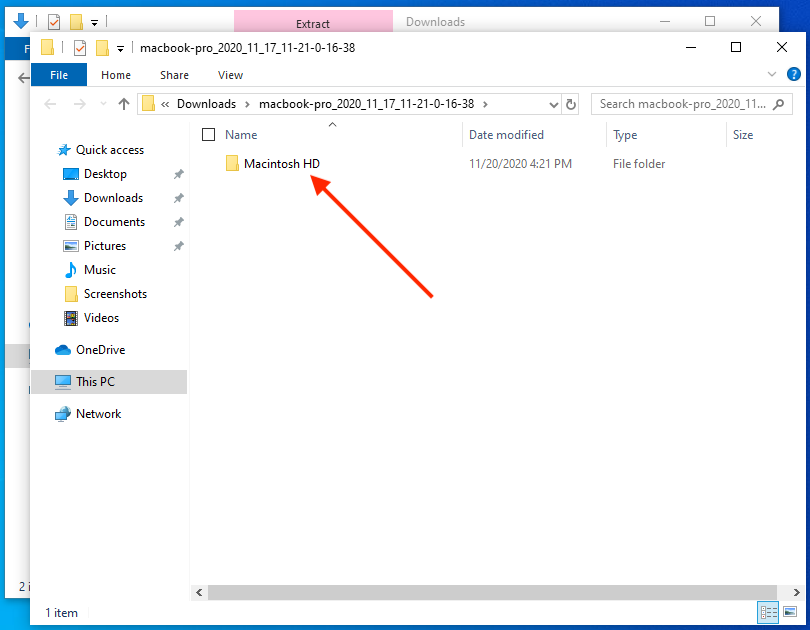The width and height of the screenshot is (810, 630).
Task: Open OneDrive in the navigation pane
Action: click(100, 350)
